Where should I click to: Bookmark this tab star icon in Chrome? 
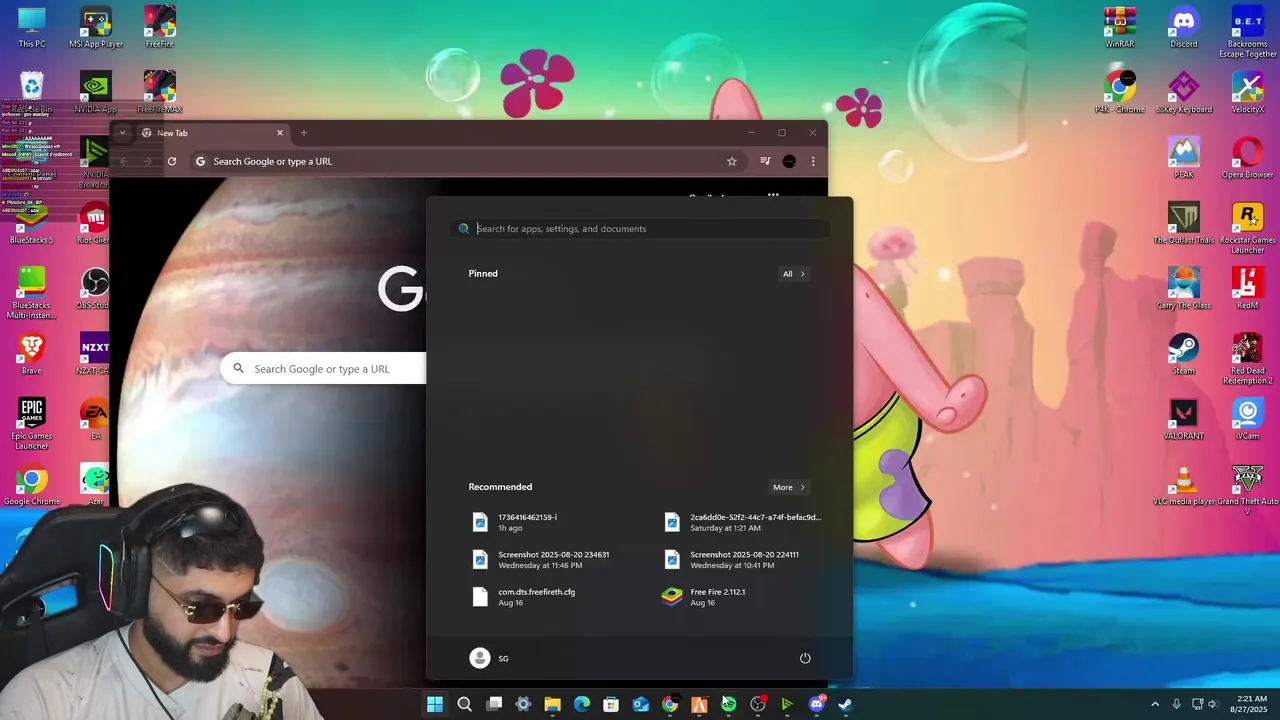[x=732, y=161]
